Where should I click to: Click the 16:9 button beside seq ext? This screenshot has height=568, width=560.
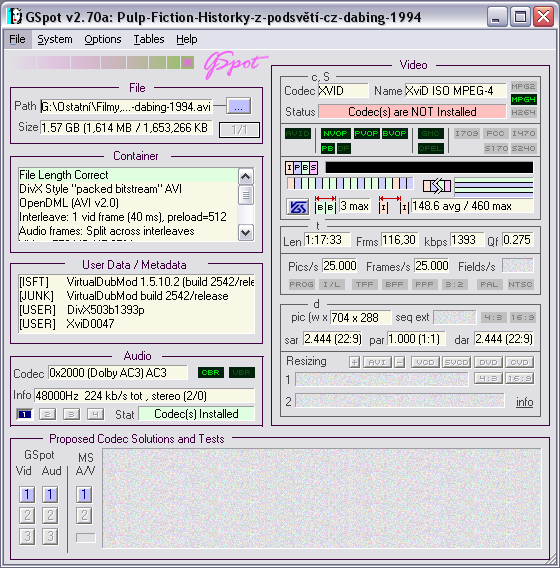[x=522, y=318]
